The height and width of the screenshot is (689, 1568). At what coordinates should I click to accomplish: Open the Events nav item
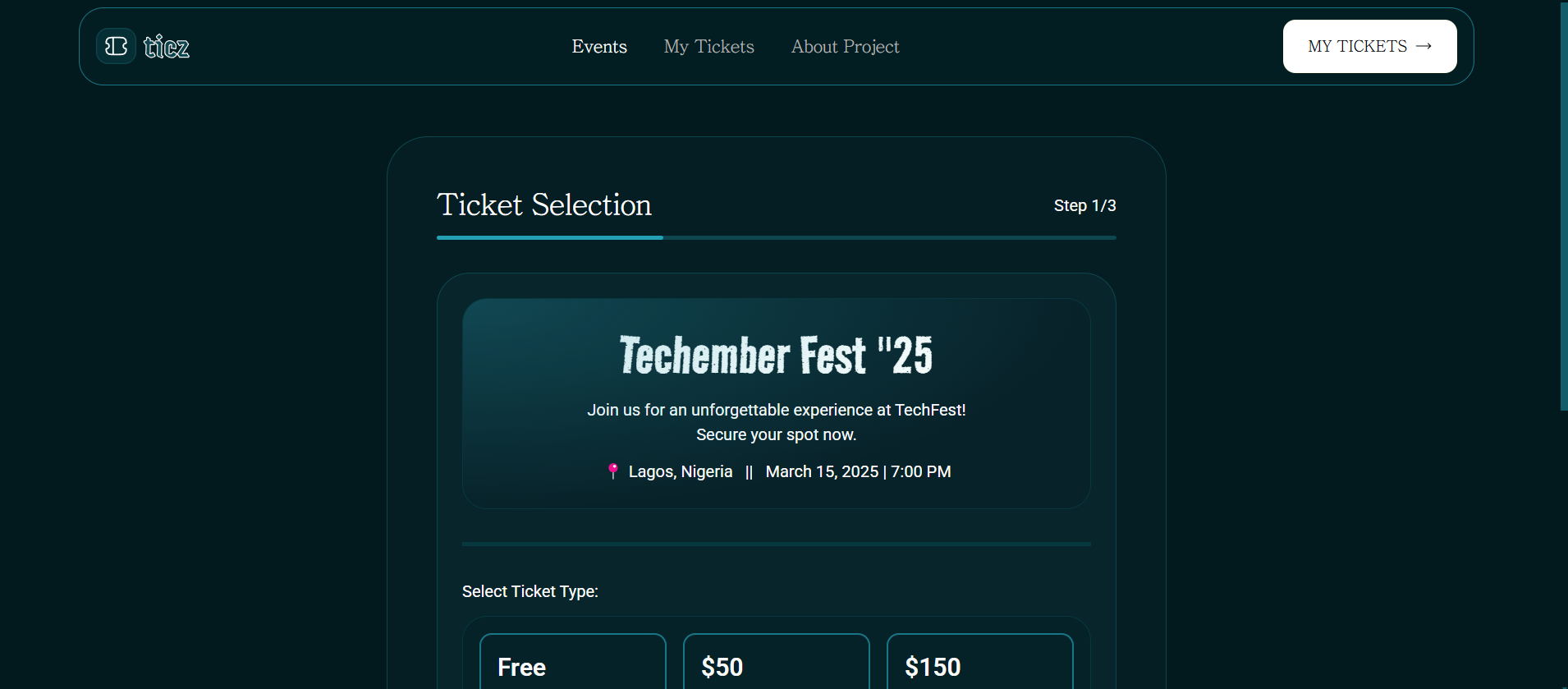(x=599, y=47)
